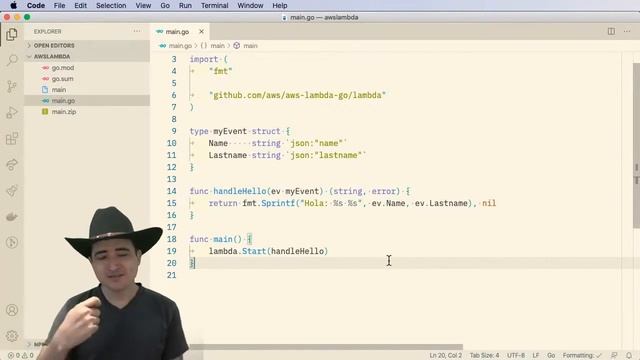Click Ln 20, Col 2 in status bar
Image resolution: width=640 pixels, height=360 pixels.
(445, 356)
